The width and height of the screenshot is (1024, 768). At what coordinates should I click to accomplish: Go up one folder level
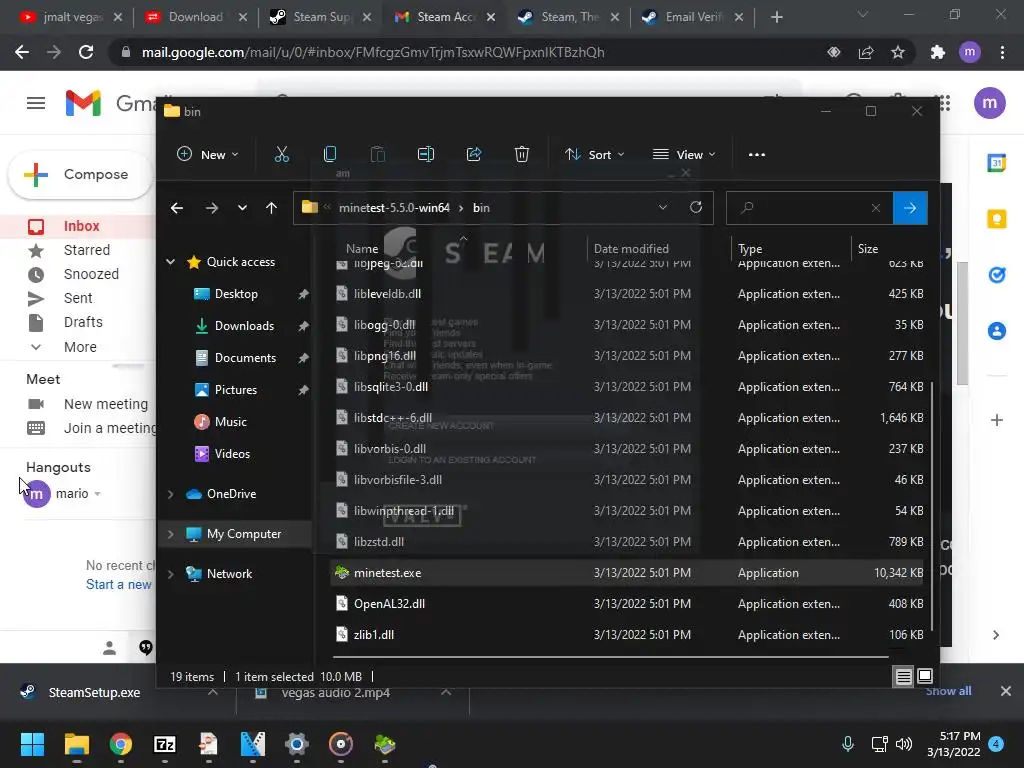(272, 208)
